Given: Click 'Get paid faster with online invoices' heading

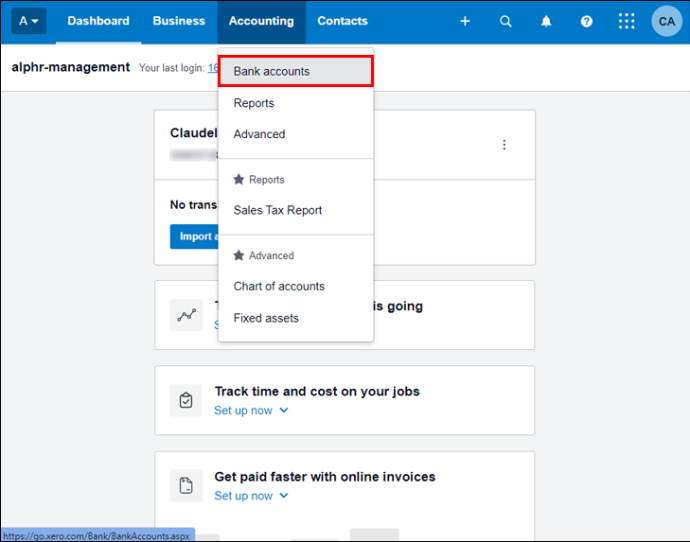Looking at the screenshot, I should pos(325,477).
